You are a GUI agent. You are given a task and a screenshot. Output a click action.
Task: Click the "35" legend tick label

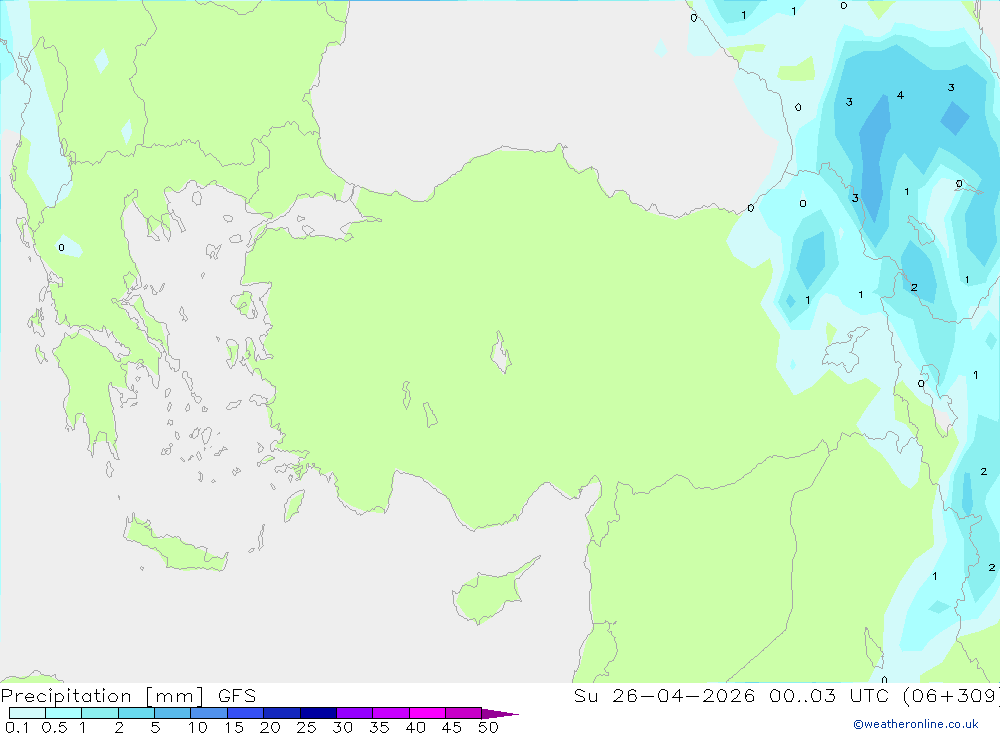[379, 727]
